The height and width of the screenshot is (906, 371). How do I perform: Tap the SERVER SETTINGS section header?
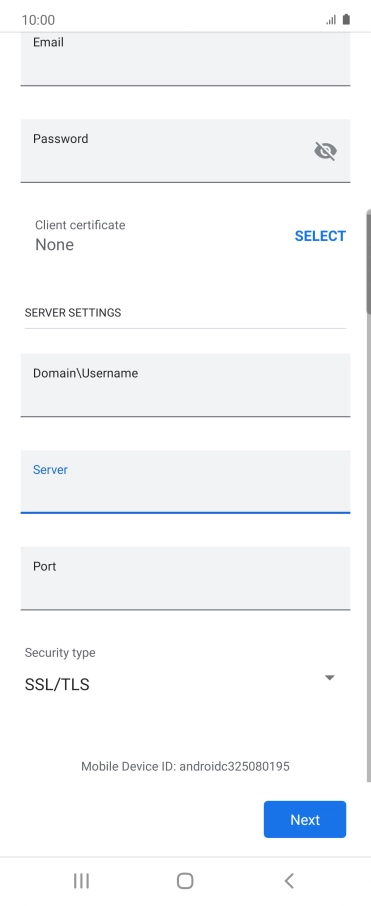73,313
